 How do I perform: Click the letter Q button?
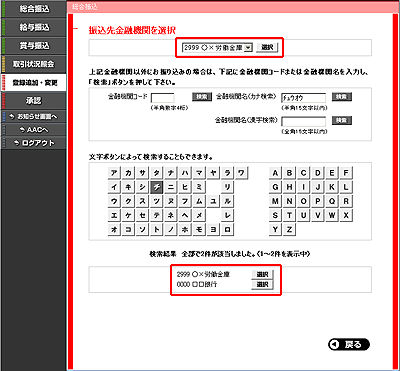[332, 202]
